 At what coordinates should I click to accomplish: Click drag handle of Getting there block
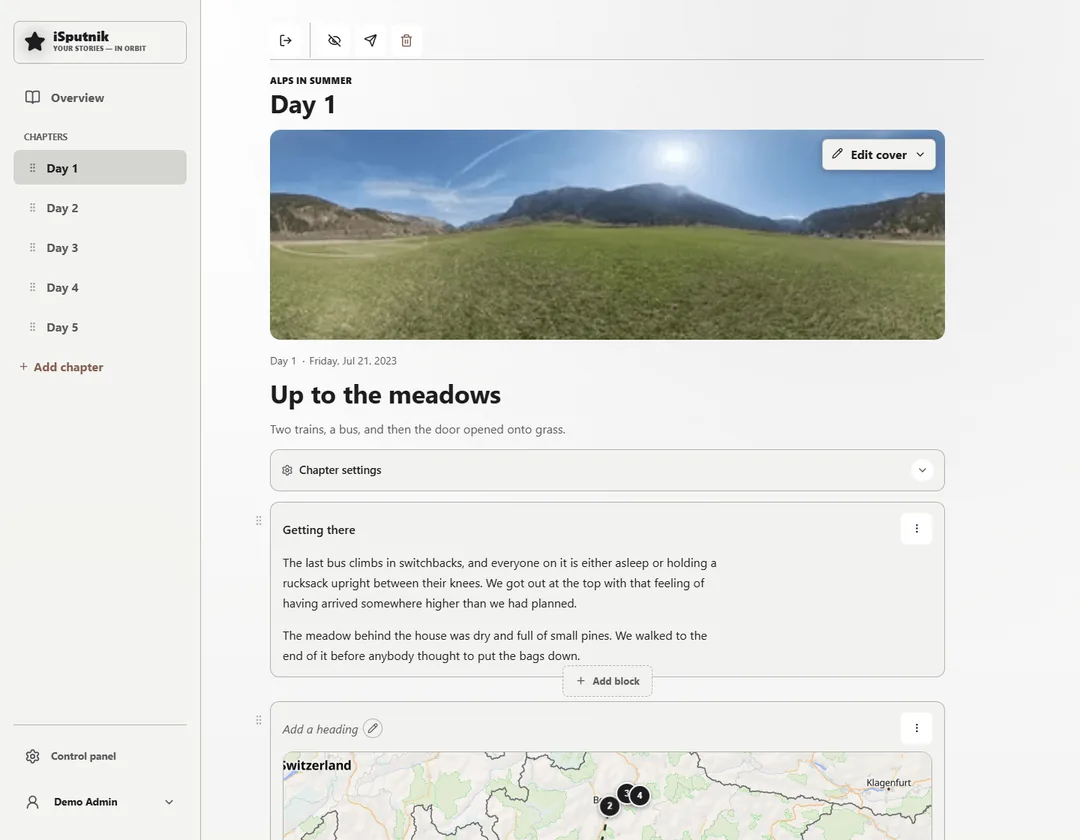[x=258, y=521]
